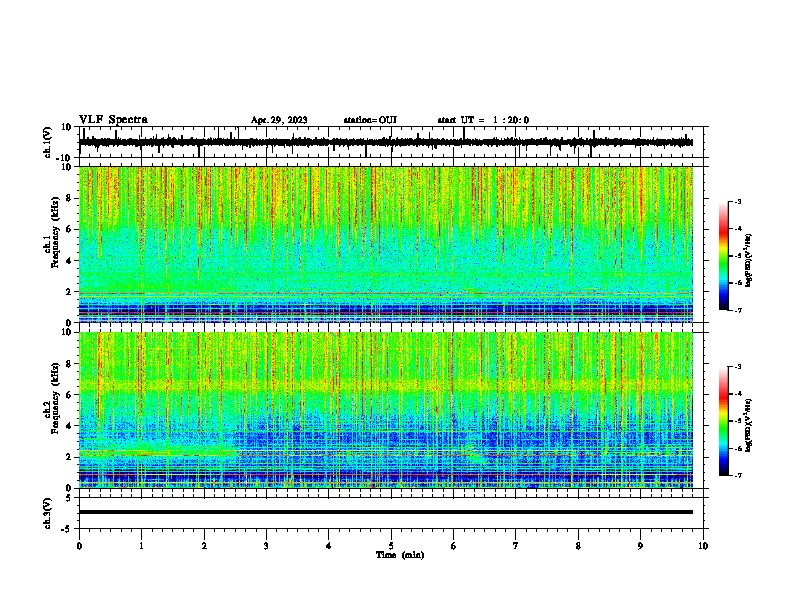Screen dimensions: 792x612
Task: Click the time axis tick label '8'
Action: (578, 546)
